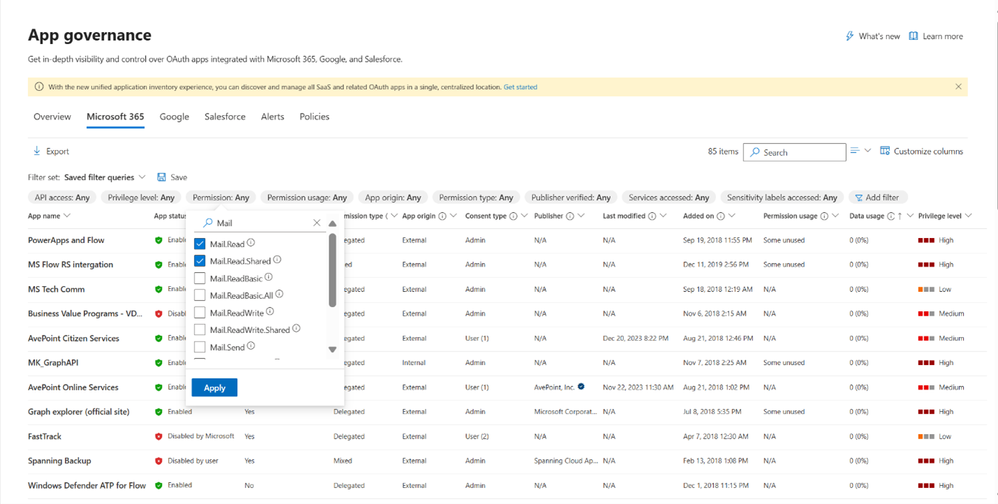The image size is (998, 504).
Task: Open the Permission usage: Any filter
Action: click(x=307, y=197)
